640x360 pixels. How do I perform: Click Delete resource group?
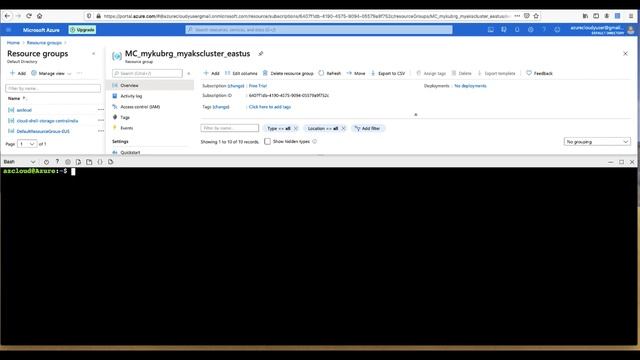(x=288, y=73)
